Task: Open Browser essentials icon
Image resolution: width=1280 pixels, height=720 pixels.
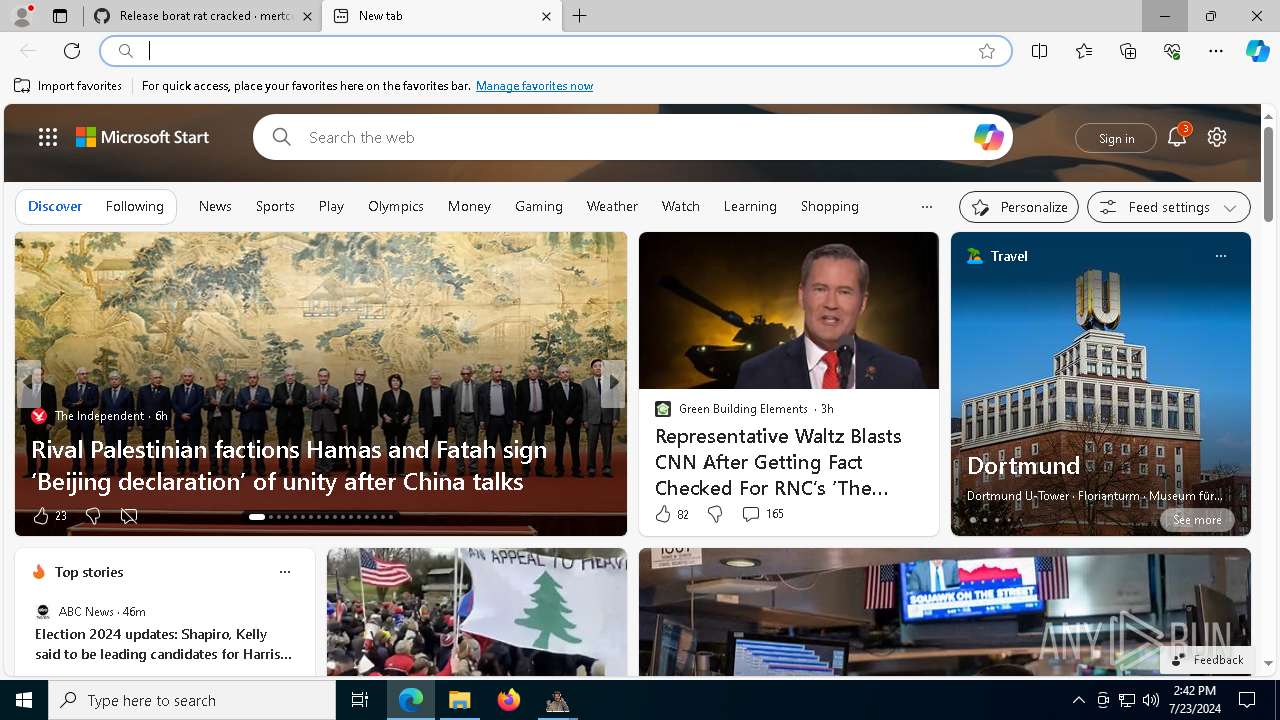Action: coord(1172,51)
